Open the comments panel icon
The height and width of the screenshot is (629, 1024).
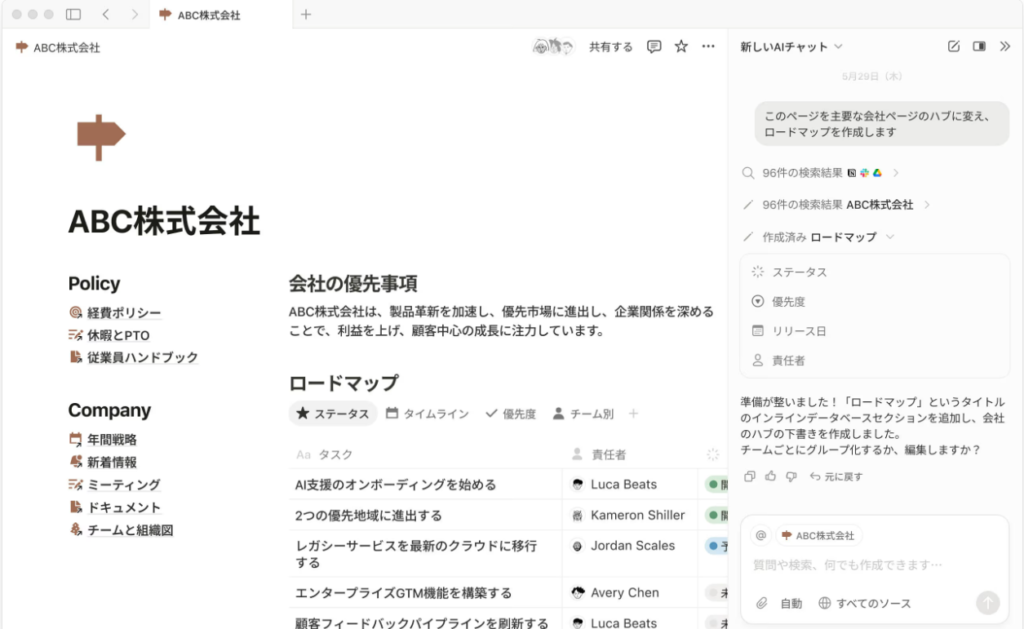653,45
